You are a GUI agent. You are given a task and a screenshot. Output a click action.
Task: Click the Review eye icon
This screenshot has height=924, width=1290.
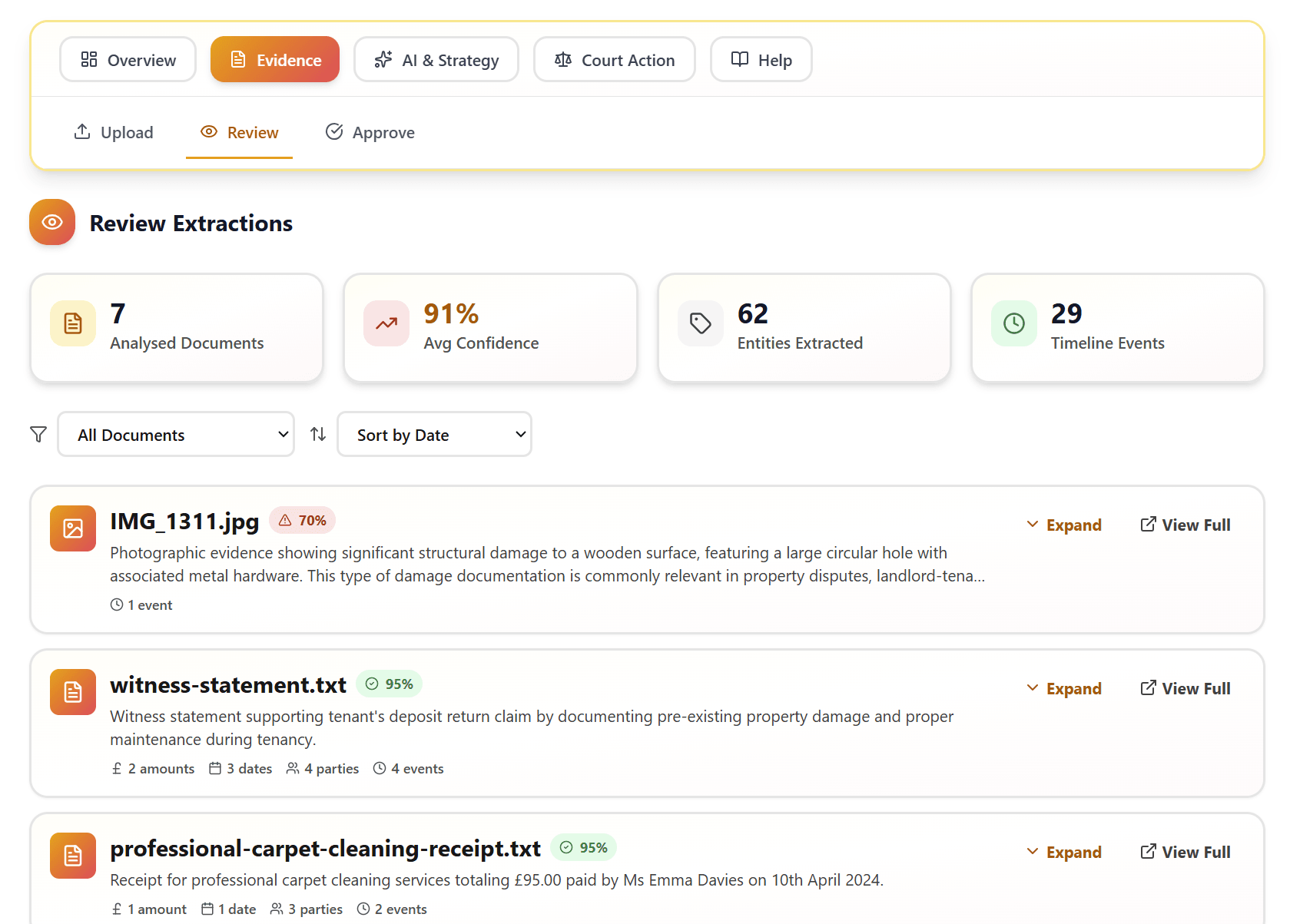point(208,131)
